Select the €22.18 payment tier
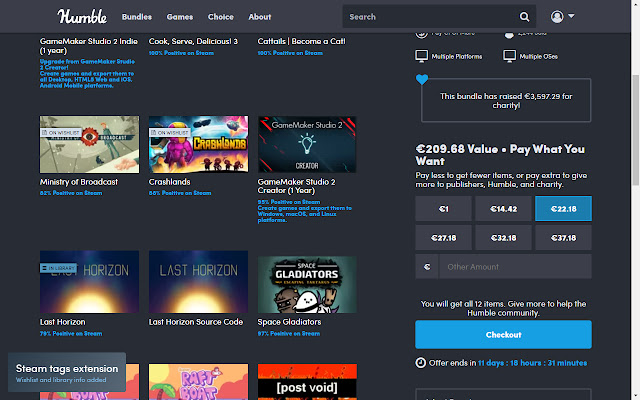The width and height of the screenshot is (640, 400). tap(563, 209)
